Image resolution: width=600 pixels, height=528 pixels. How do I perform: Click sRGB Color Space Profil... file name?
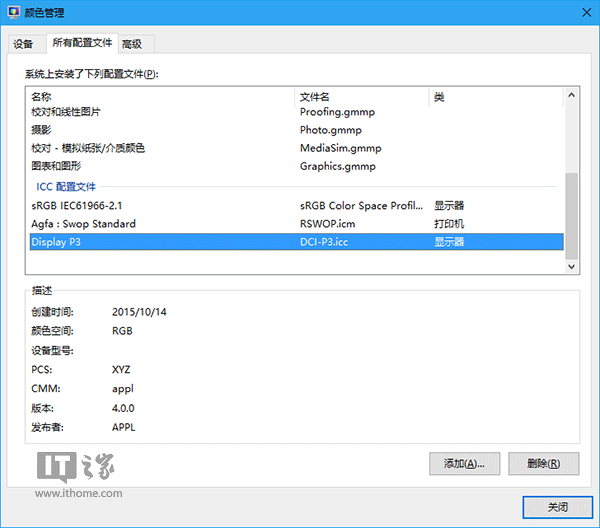361,205
